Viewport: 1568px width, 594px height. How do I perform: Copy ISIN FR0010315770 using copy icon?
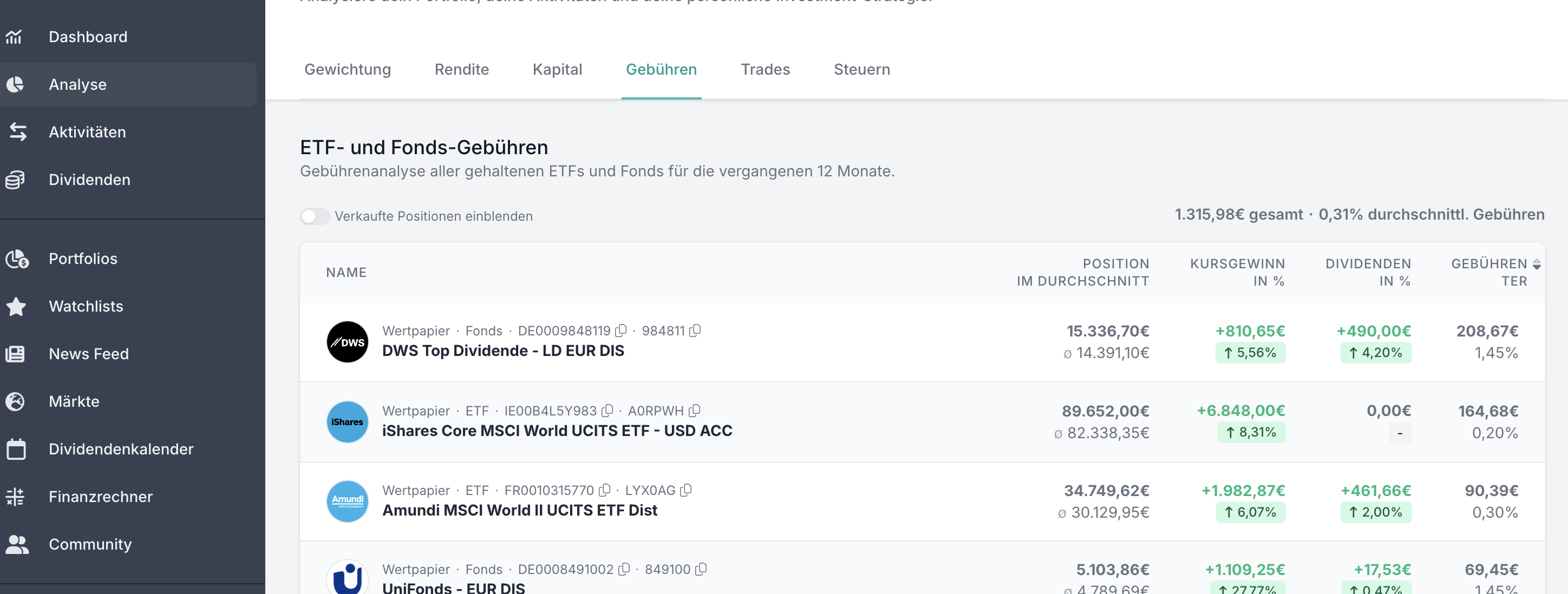[604, 490]
